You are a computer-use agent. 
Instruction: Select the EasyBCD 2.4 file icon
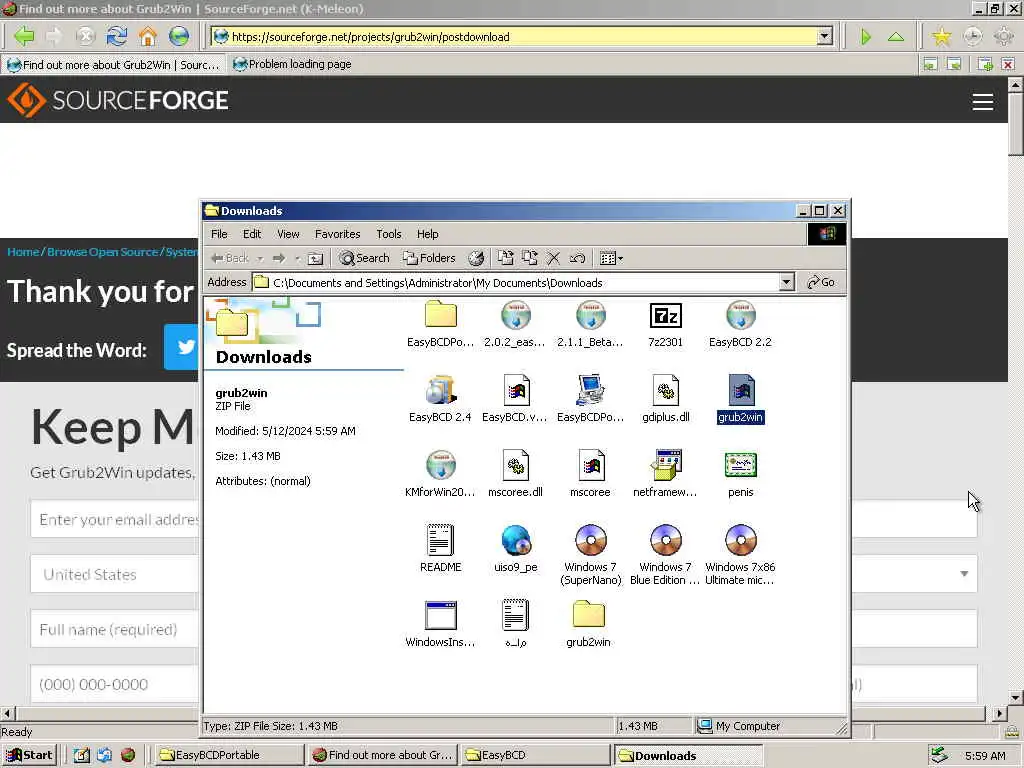pyautogui.click(x=441, y=391)
